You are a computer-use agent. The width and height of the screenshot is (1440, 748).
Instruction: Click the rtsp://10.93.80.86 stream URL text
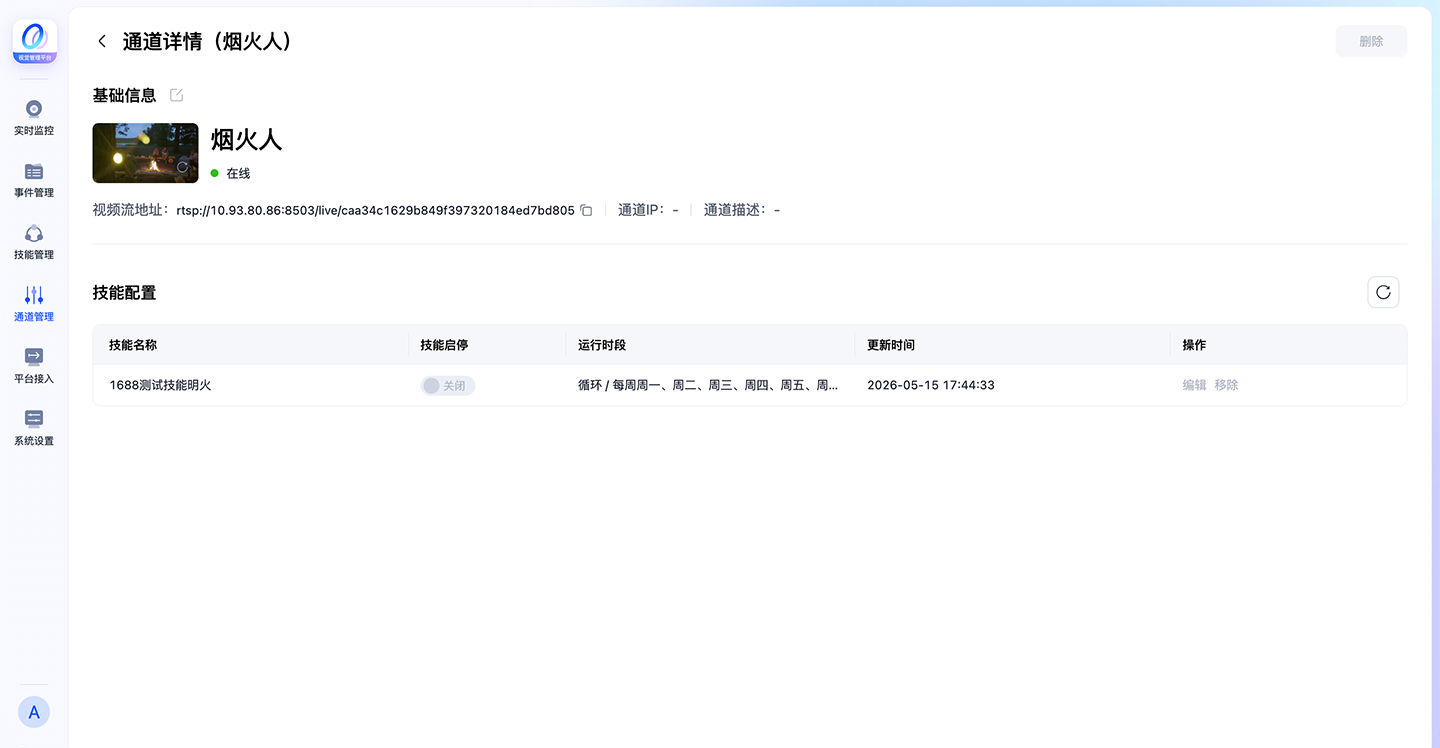coord(375,210)
